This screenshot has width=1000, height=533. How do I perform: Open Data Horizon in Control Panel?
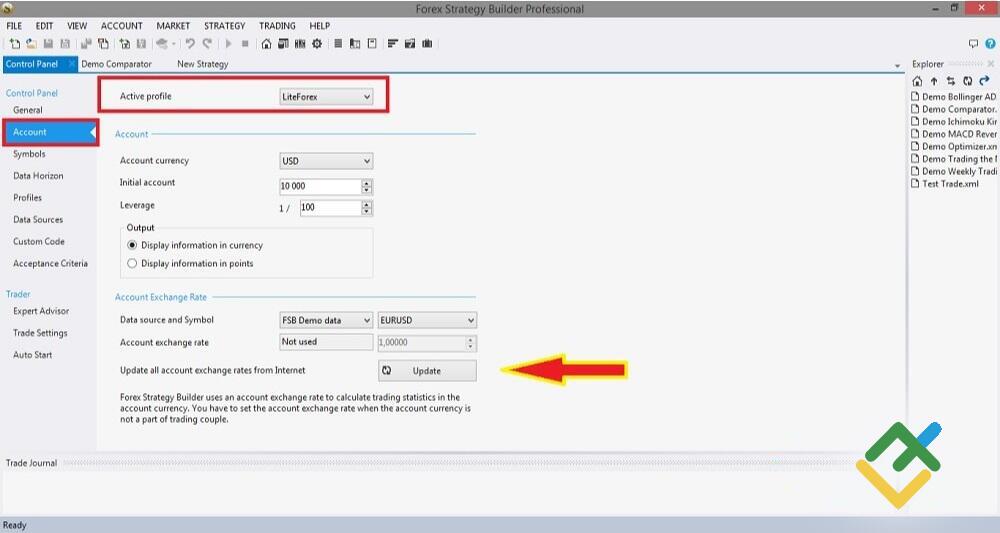pos(38,176)
